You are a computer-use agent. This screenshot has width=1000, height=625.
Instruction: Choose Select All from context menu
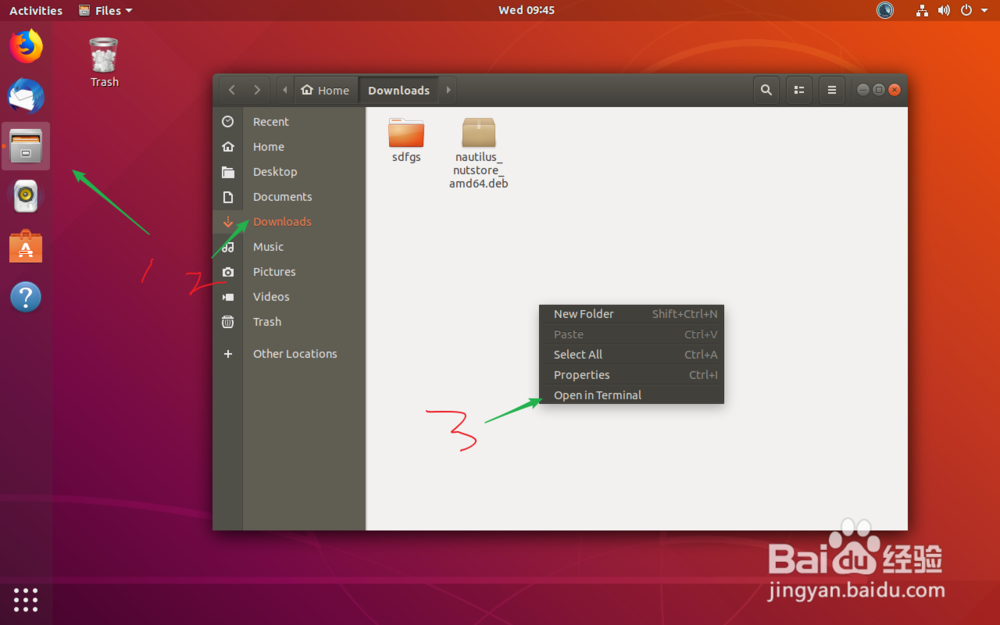pyautogui.click(x=631, y=355)
